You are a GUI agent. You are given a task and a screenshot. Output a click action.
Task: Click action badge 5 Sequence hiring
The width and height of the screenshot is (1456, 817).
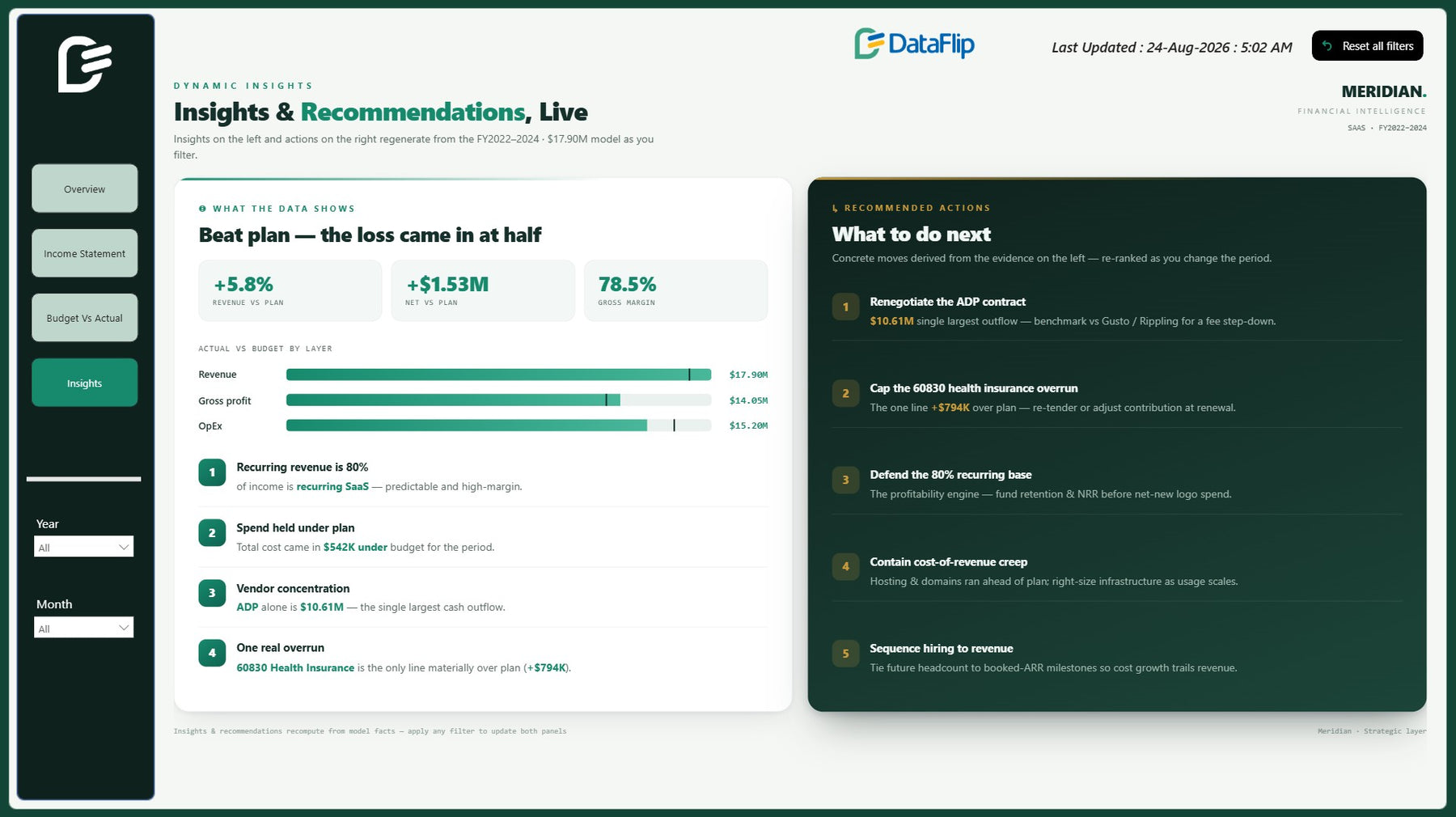click(x=845, y=654)
